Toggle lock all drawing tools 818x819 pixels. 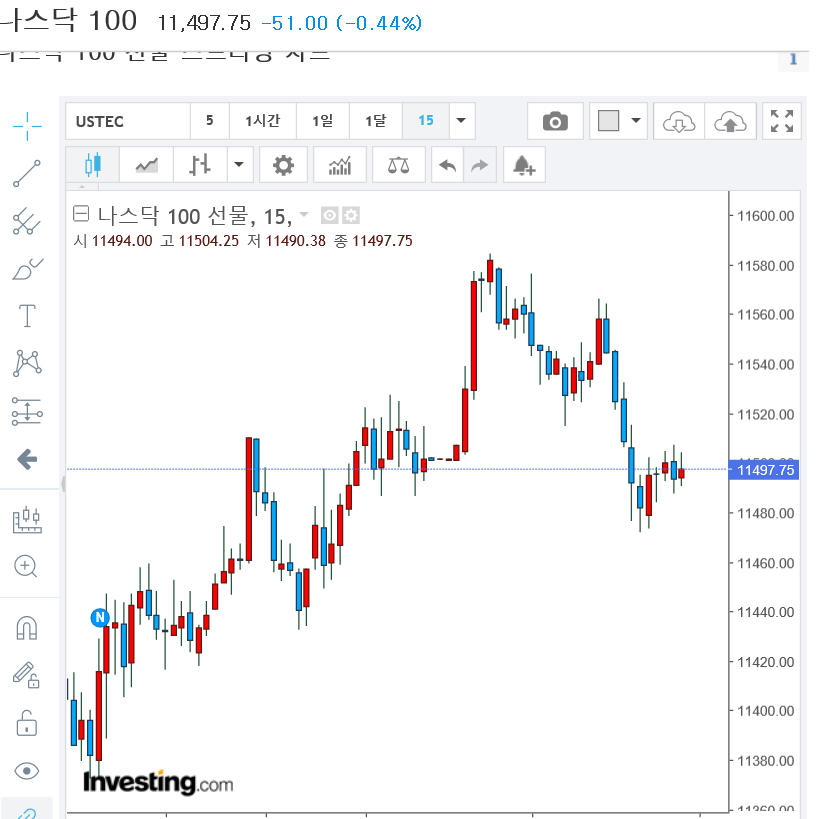coord(27,723)
